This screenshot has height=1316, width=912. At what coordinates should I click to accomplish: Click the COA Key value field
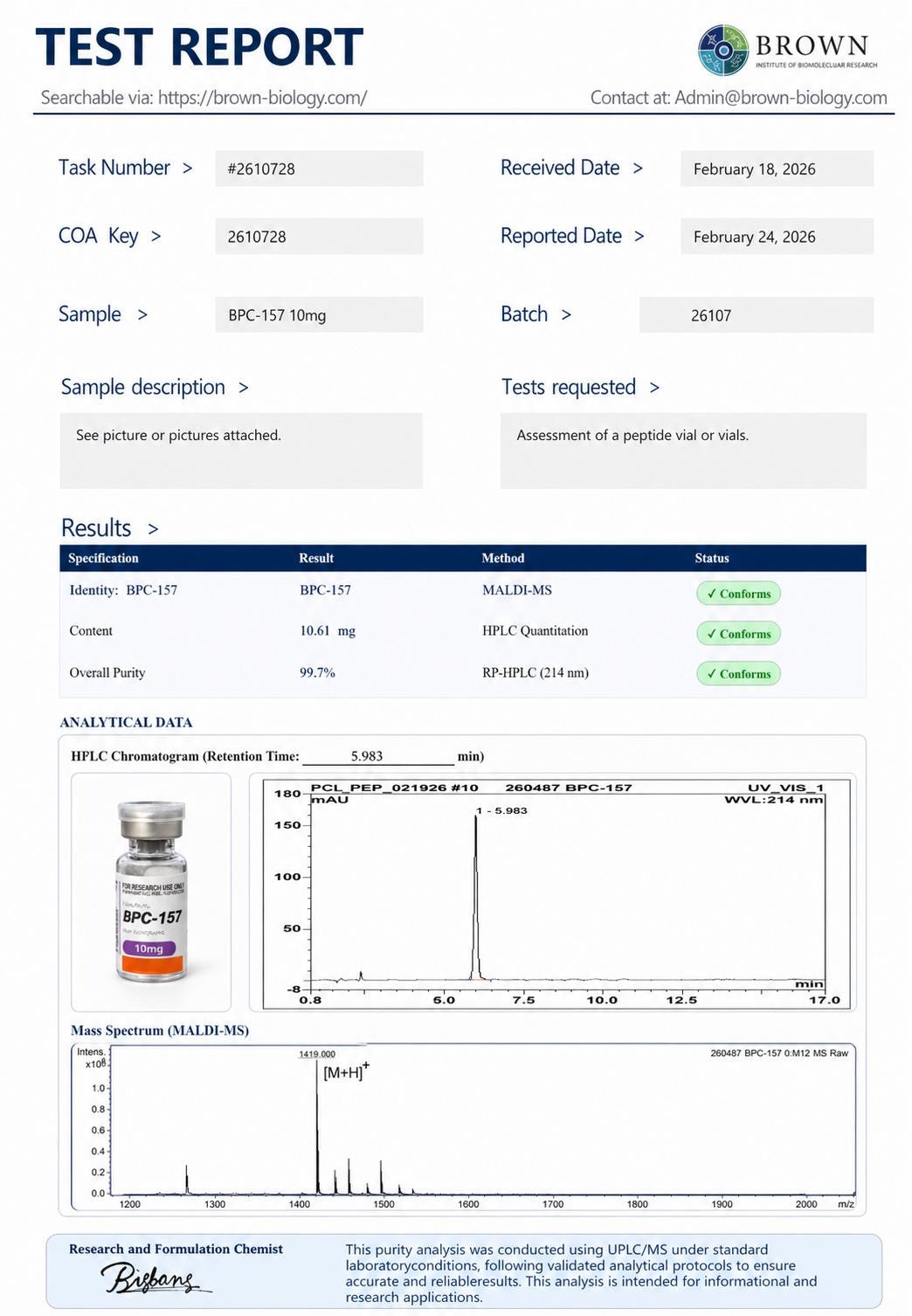point(319,237)
